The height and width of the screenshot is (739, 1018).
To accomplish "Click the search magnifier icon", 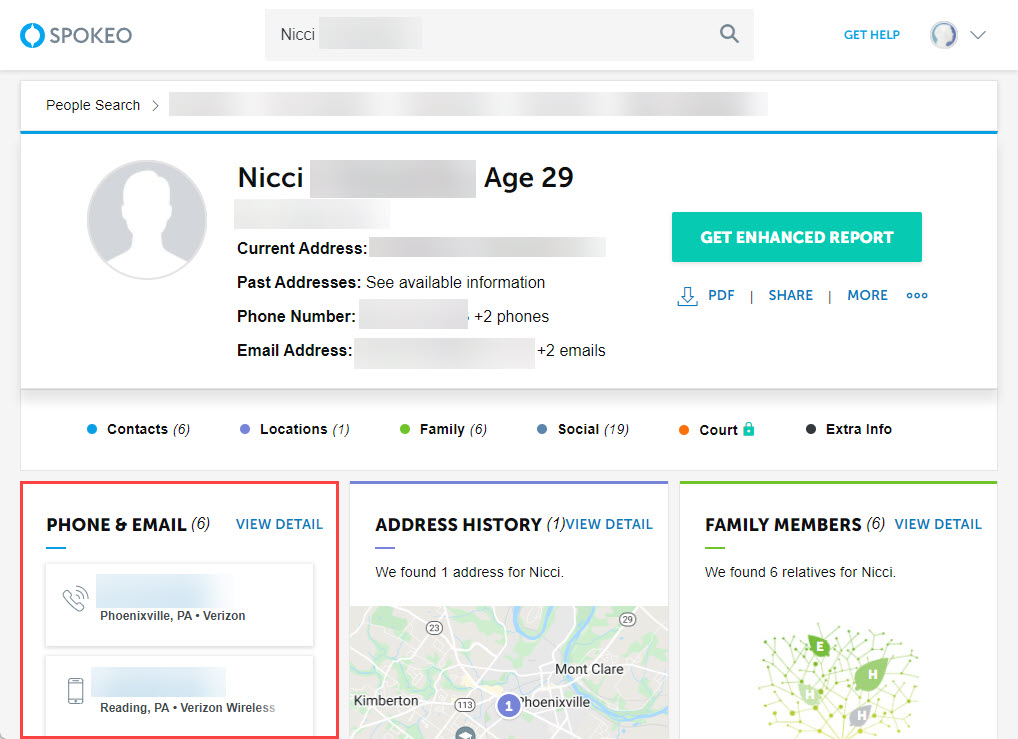I will click(729, 34).
